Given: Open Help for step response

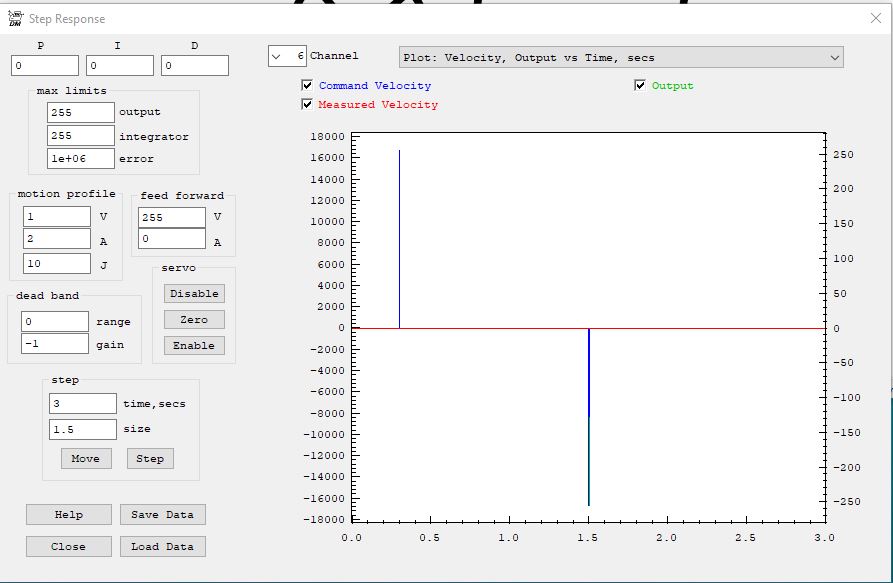Looking at the screenshot, I should [69, 514].
